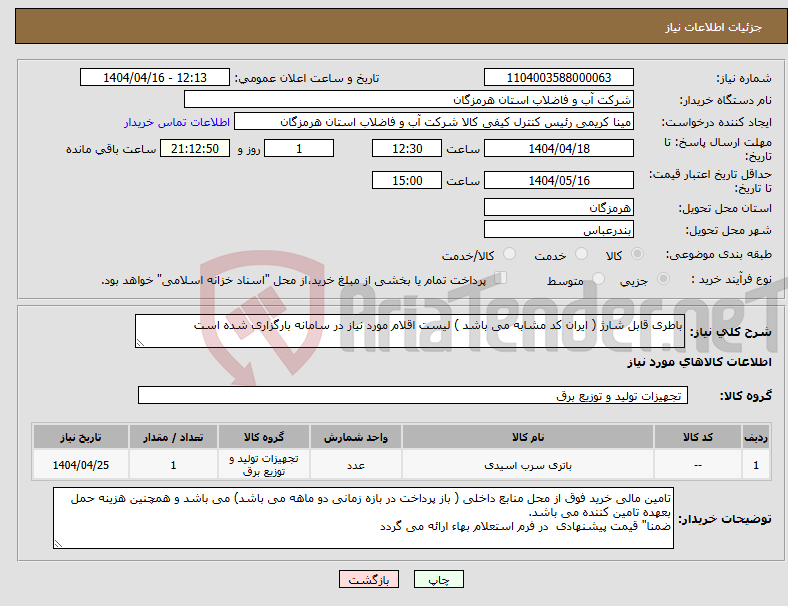The width and height of the screenshot is (788, 606).
Task: Select the خدمت radio button
Action: click(581, 254)
